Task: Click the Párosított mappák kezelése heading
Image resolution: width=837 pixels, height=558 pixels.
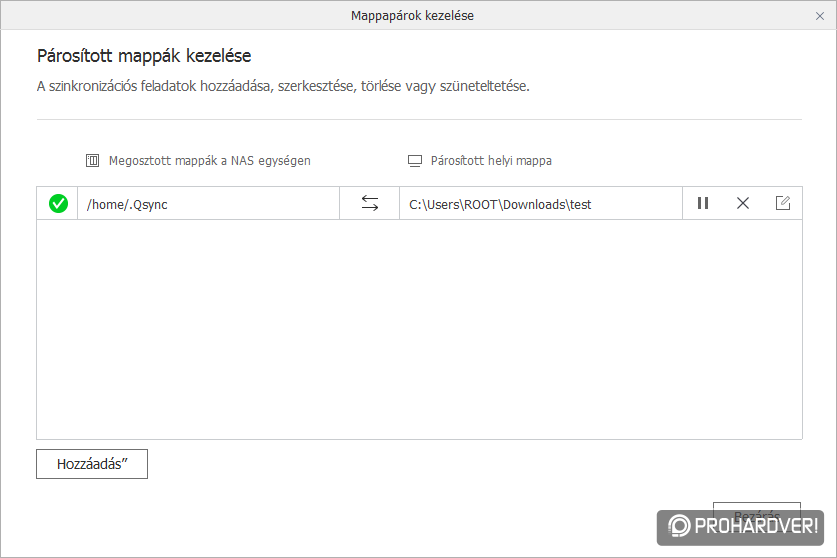Action: (144, 56)
